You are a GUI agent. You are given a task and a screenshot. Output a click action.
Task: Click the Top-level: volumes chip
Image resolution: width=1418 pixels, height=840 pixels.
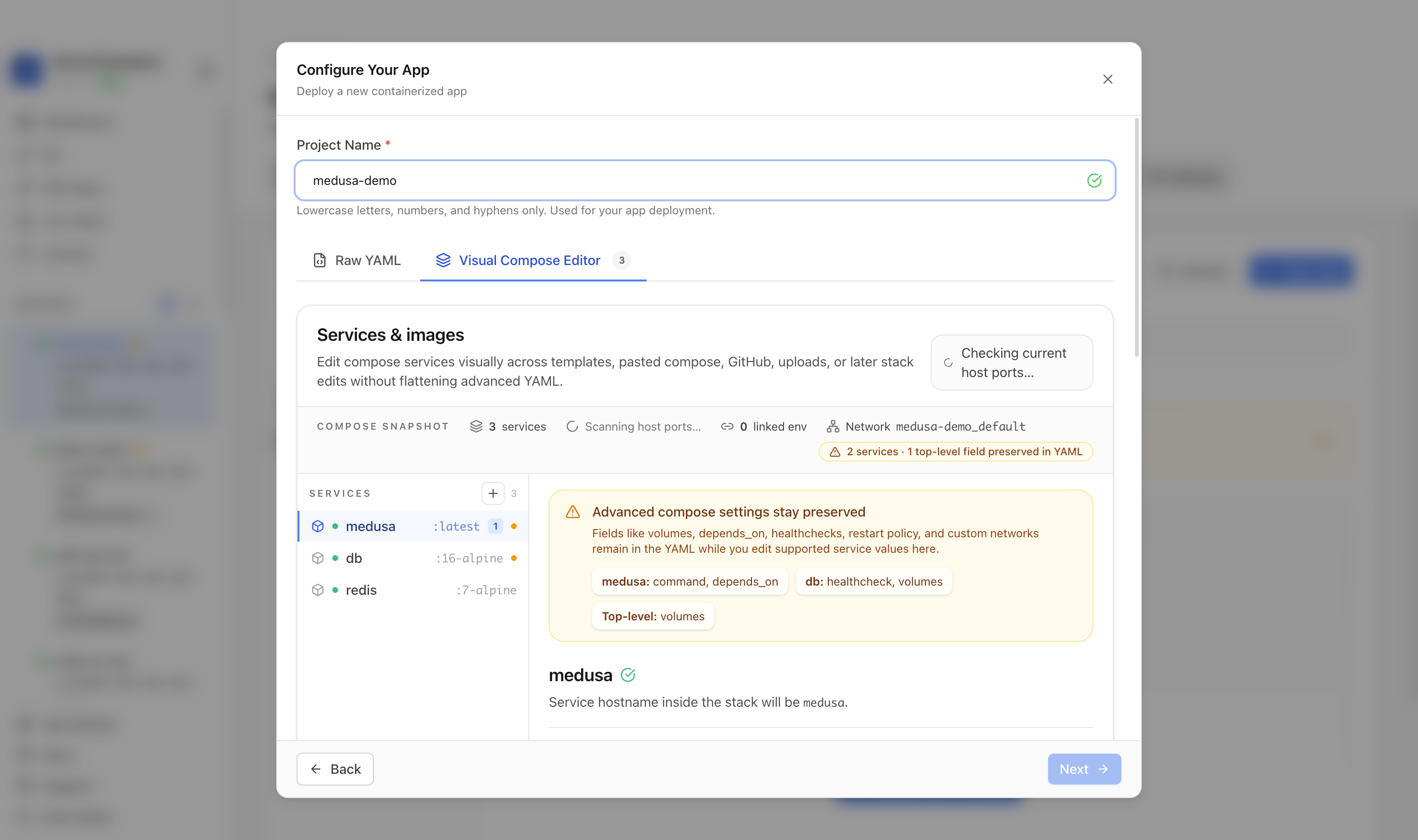point(653,616)
